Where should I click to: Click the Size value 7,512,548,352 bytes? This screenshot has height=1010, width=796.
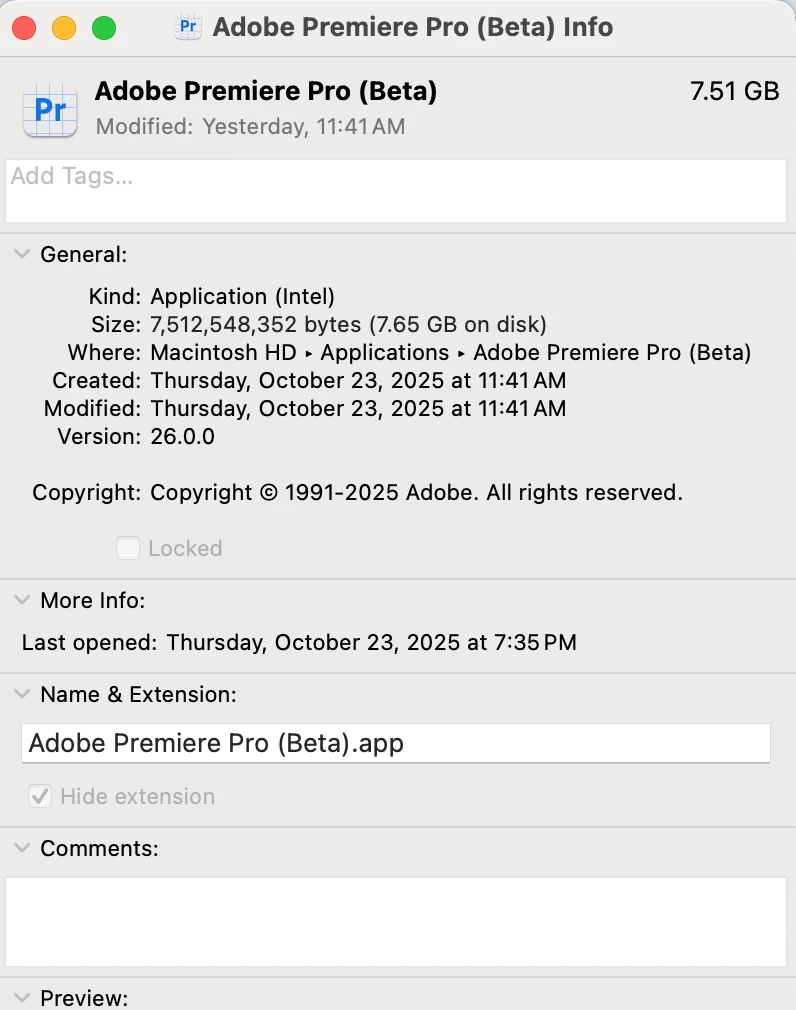(x=348, y=325)
